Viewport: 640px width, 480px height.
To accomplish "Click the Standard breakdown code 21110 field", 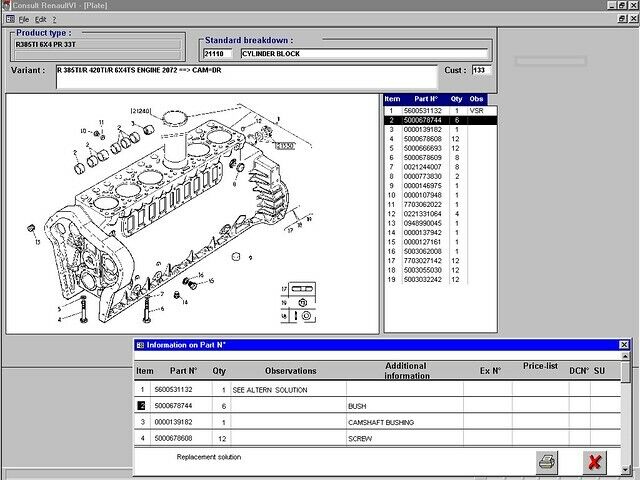I will coord(218,54).
